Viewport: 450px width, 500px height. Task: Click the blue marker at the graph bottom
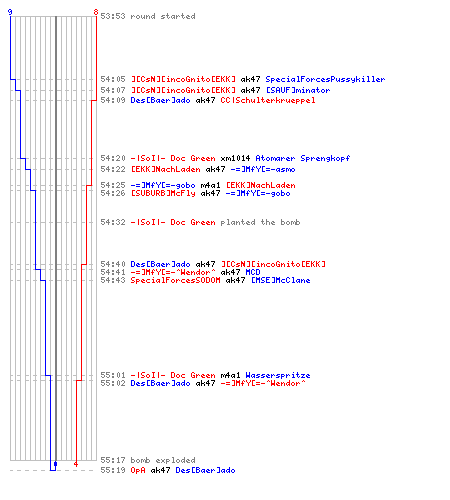[x=55, y=464]
